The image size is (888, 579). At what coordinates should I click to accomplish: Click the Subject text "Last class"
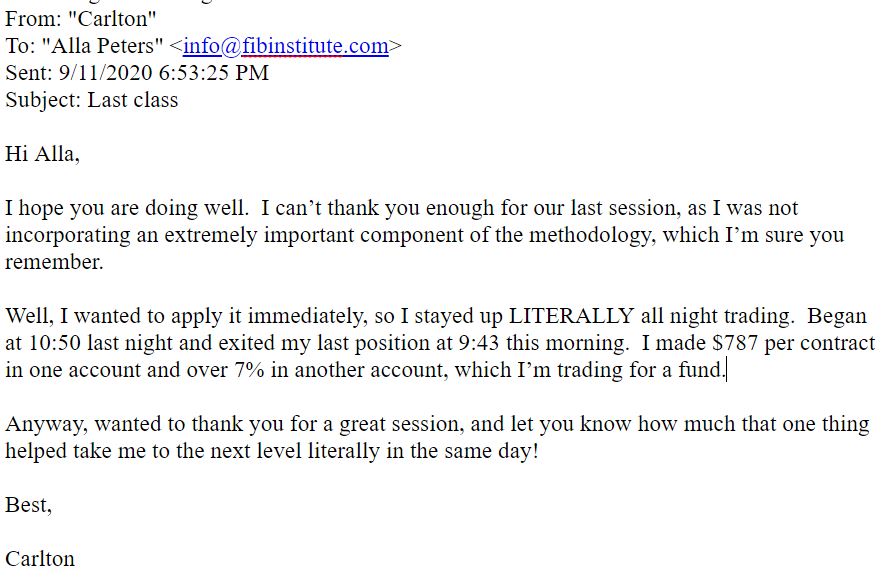(x=133, y=100)
